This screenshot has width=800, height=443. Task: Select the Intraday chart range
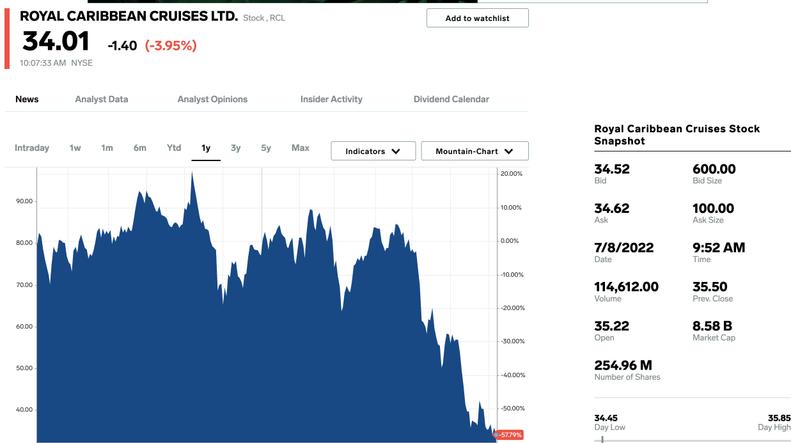coord(32,148)
